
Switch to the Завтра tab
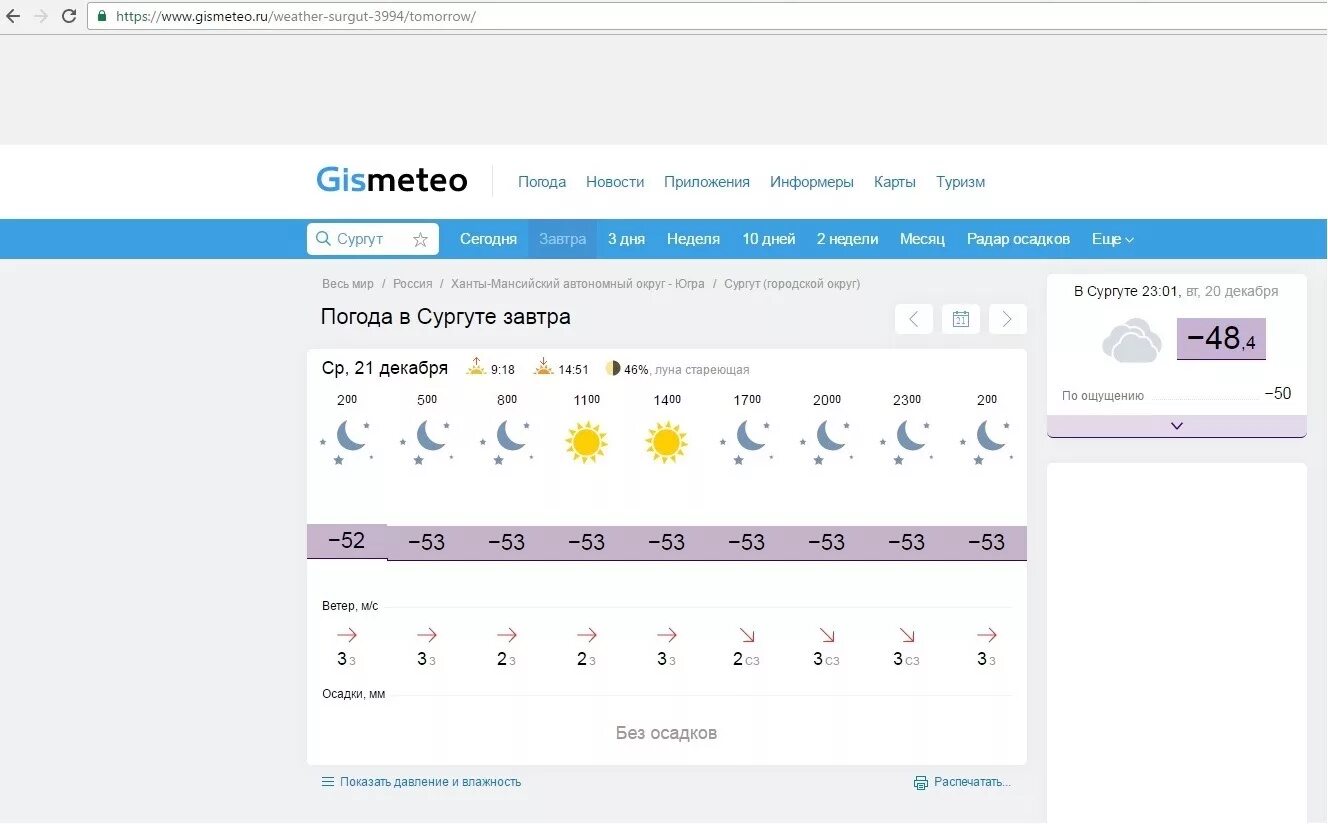(x=563, y=239)
